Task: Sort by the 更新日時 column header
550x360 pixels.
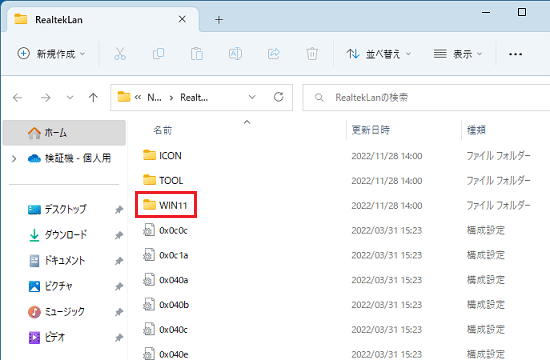Action: [371, 130]
